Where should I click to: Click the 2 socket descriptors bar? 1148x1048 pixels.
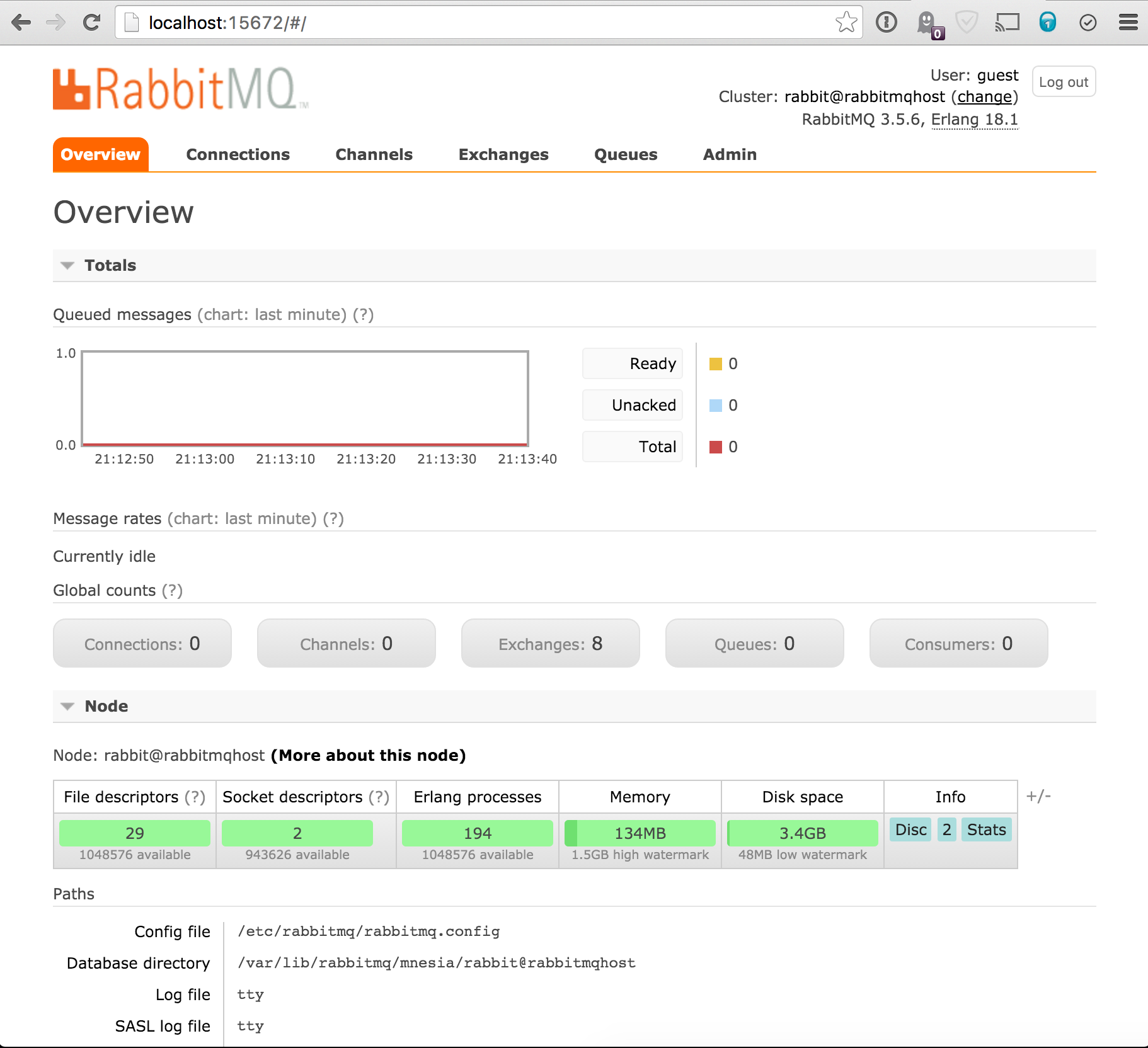(x=297, y=833)
